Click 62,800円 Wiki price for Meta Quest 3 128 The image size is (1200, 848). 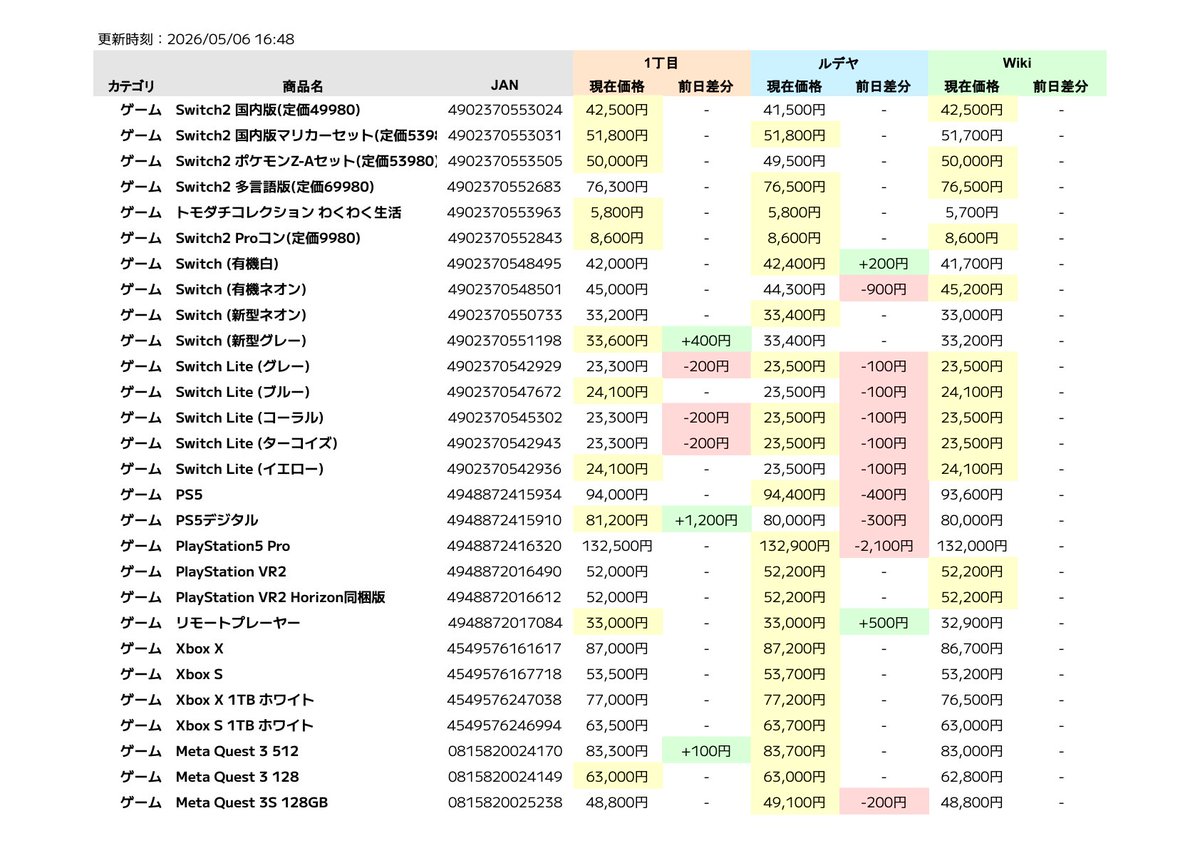(974, 777)
